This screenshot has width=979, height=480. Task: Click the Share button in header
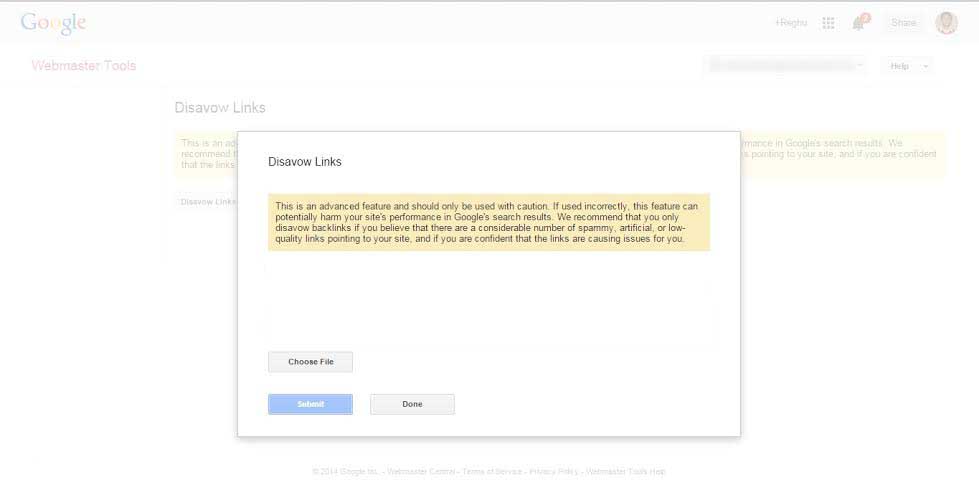tap(903, 23)
